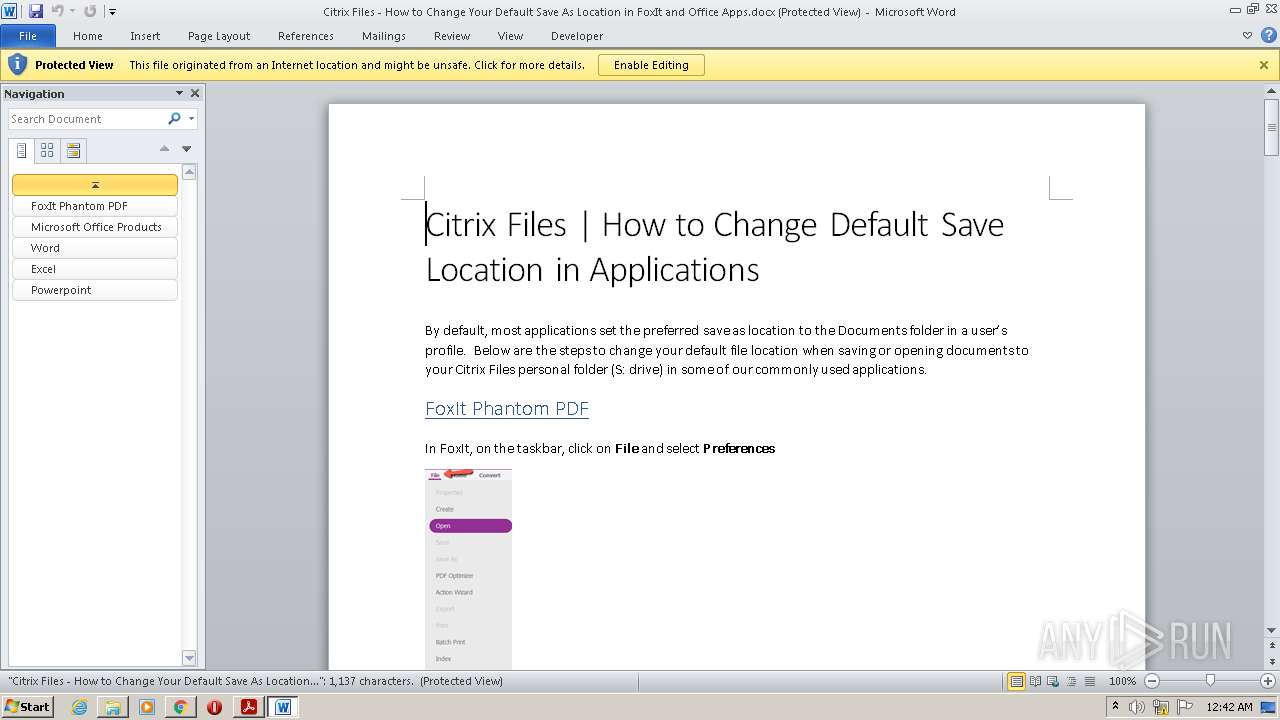Click the status bar character count text
The height and width of the screenshot is (720, 1280).
click(x=371, y=681)
